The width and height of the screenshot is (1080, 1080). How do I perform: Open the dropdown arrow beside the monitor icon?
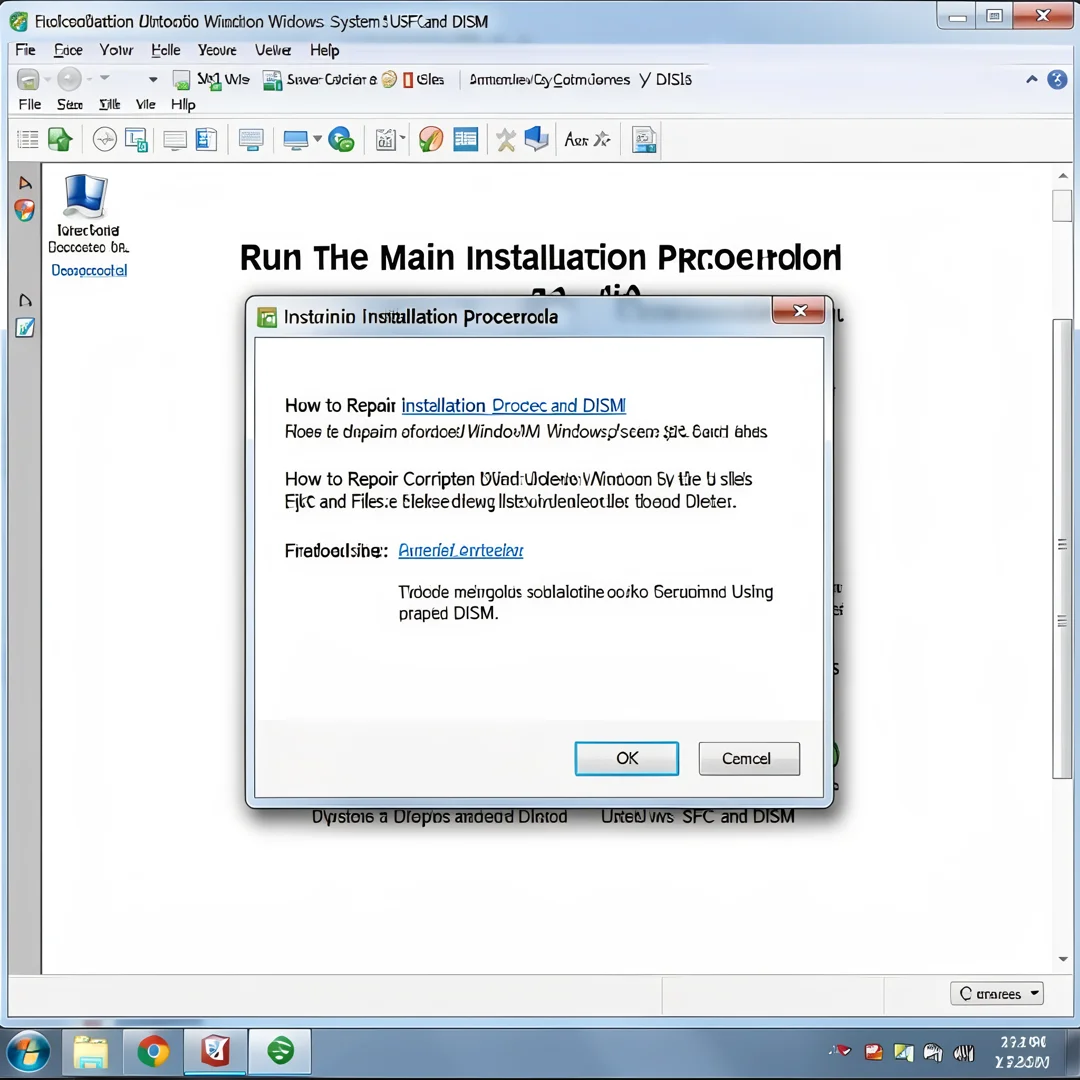pyautogui.click(x=318, y=139)
